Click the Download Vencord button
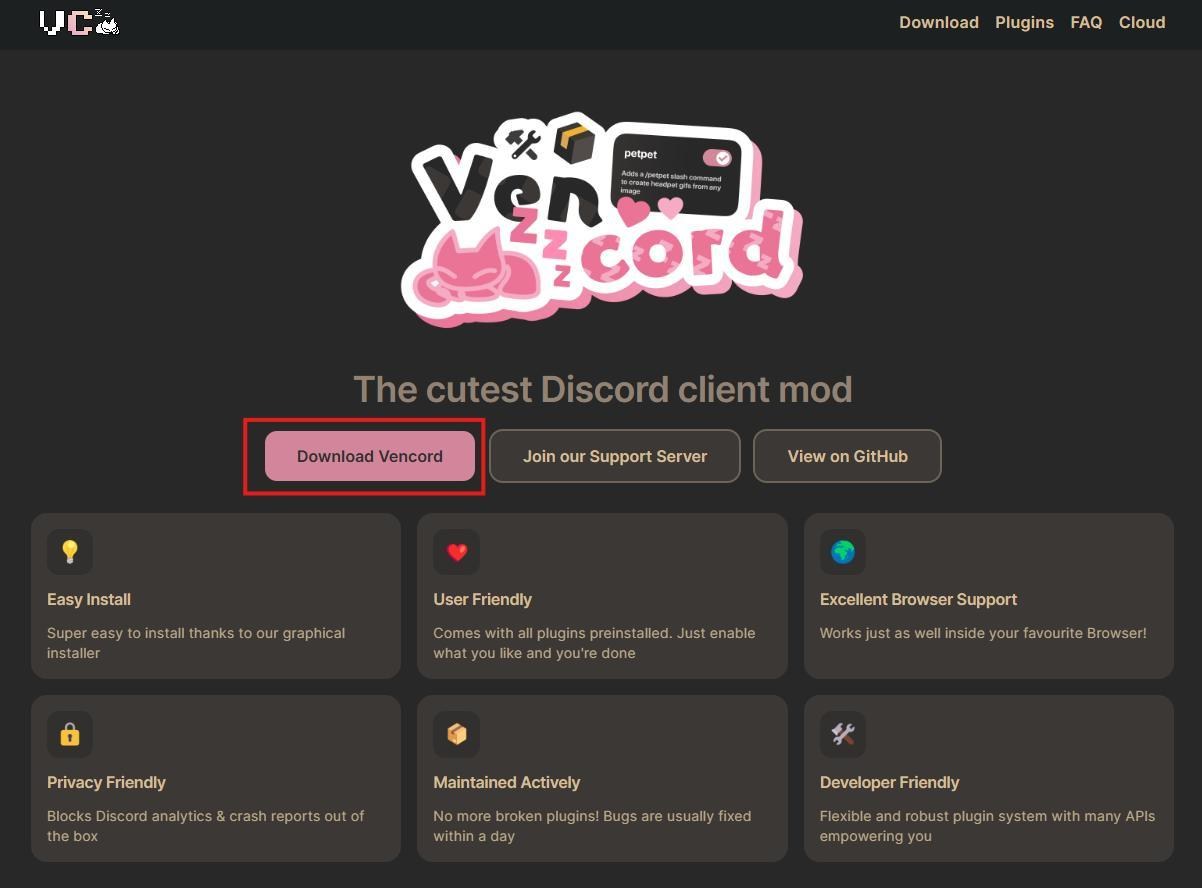This screenshot has width=1202, height=888. coord(370,456)
